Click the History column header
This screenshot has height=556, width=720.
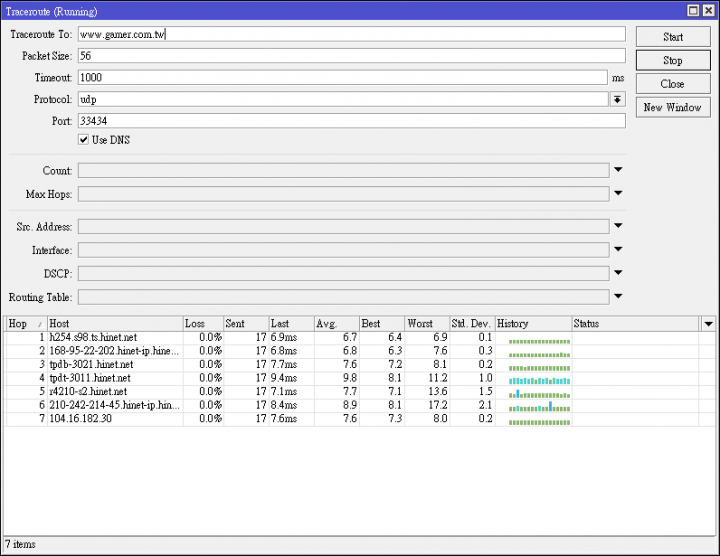[x=534, y=324]
